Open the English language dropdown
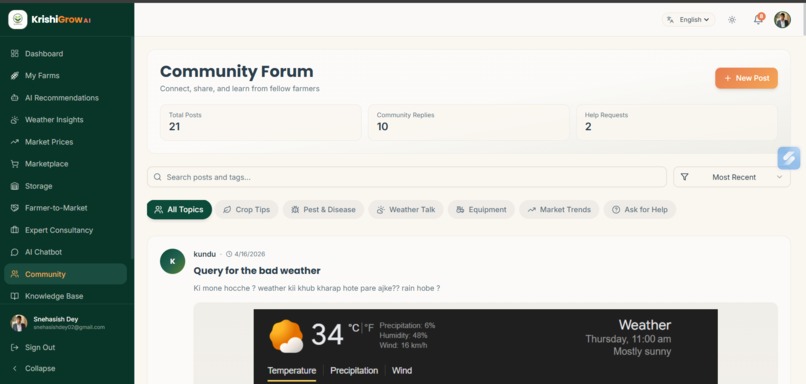This screenshot has width=806, height=384. point(688,20)
